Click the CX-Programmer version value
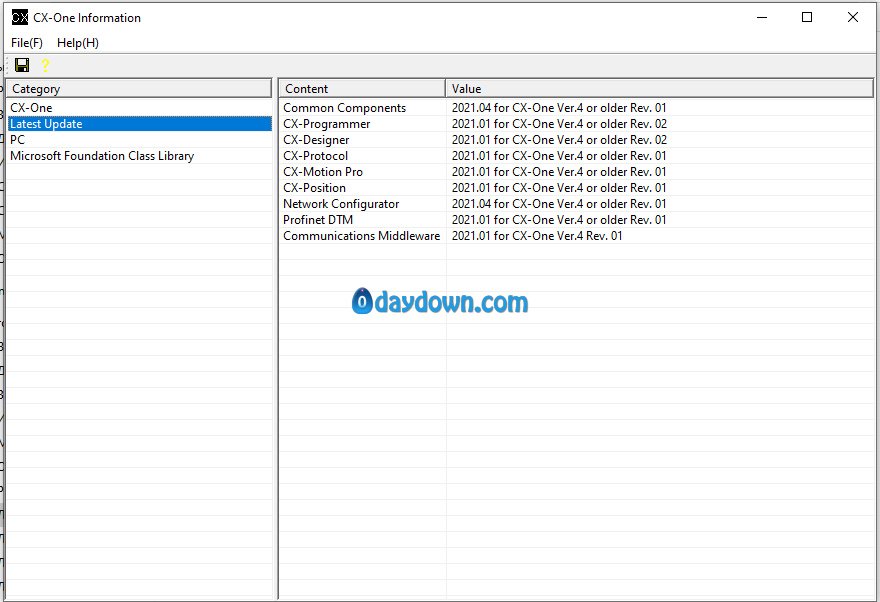Viewport: 880px width, 602px height. (559, 124)
